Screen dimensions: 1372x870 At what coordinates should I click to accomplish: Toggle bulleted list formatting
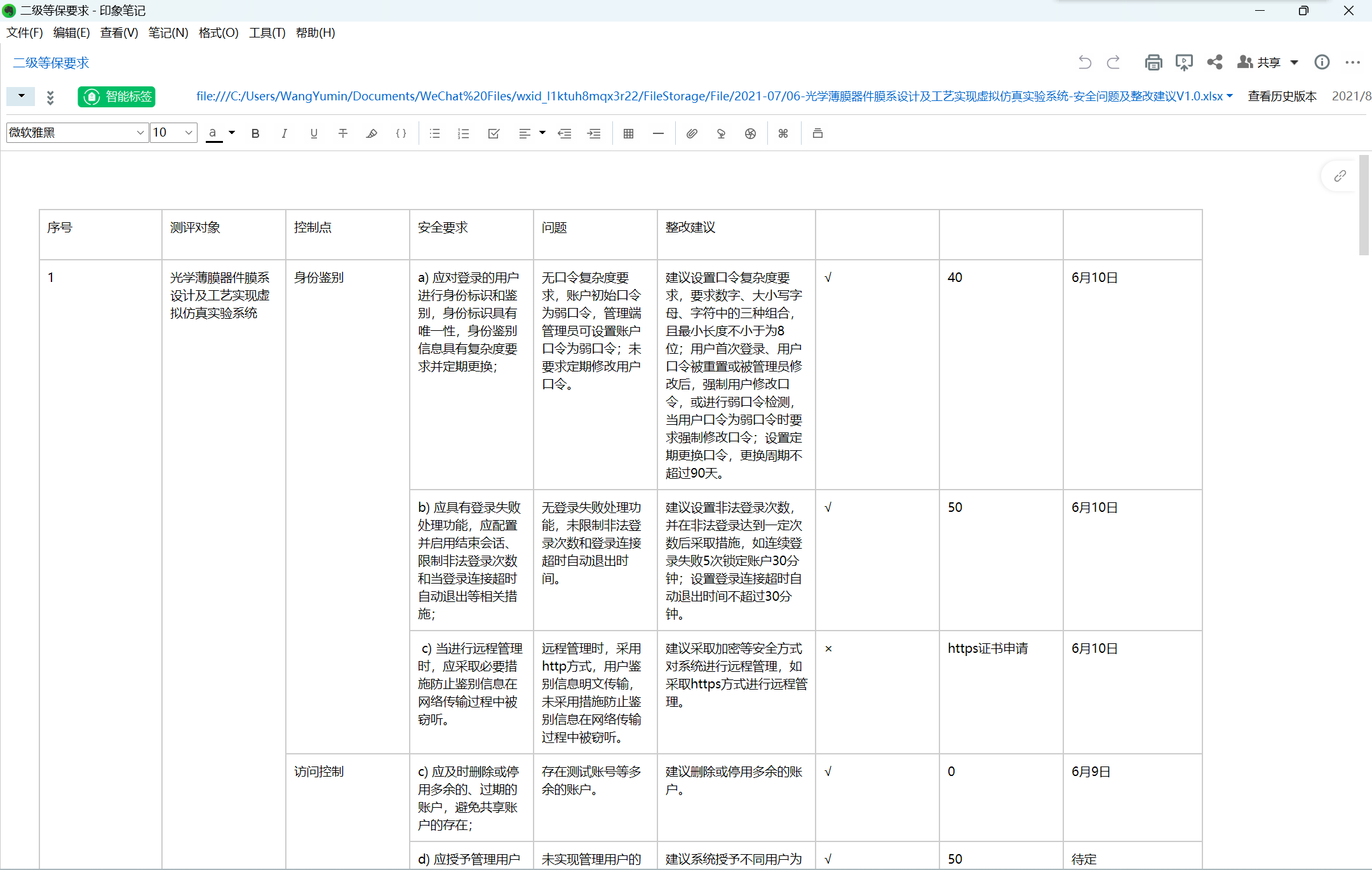[x=434, y=133]
